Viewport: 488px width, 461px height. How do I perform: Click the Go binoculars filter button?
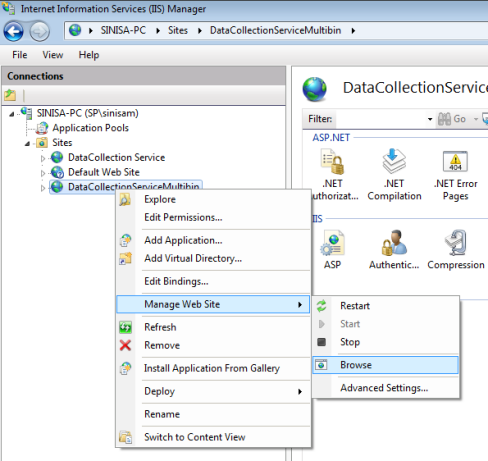click(452, 119)
